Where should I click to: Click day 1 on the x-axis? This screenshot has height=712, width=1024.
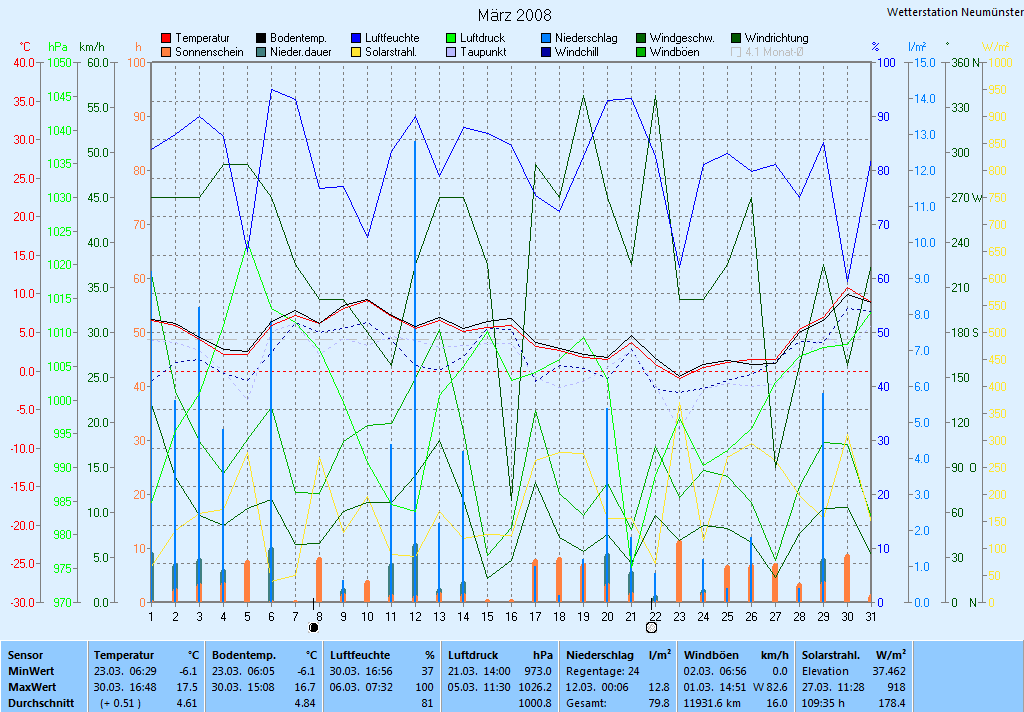click(x=151, y=617)
